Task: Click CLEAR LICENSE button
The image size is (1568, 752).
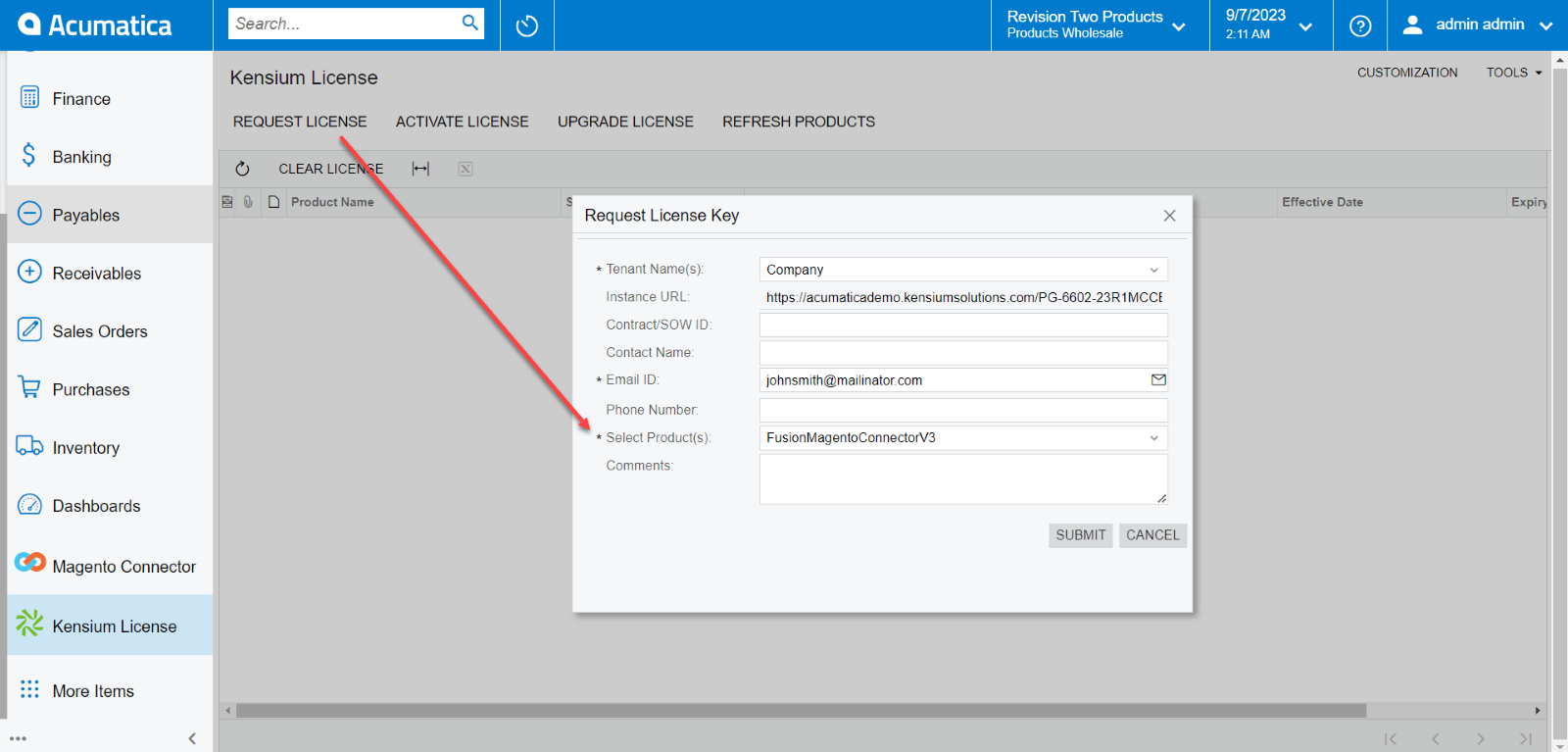Action: click(331, 169)
